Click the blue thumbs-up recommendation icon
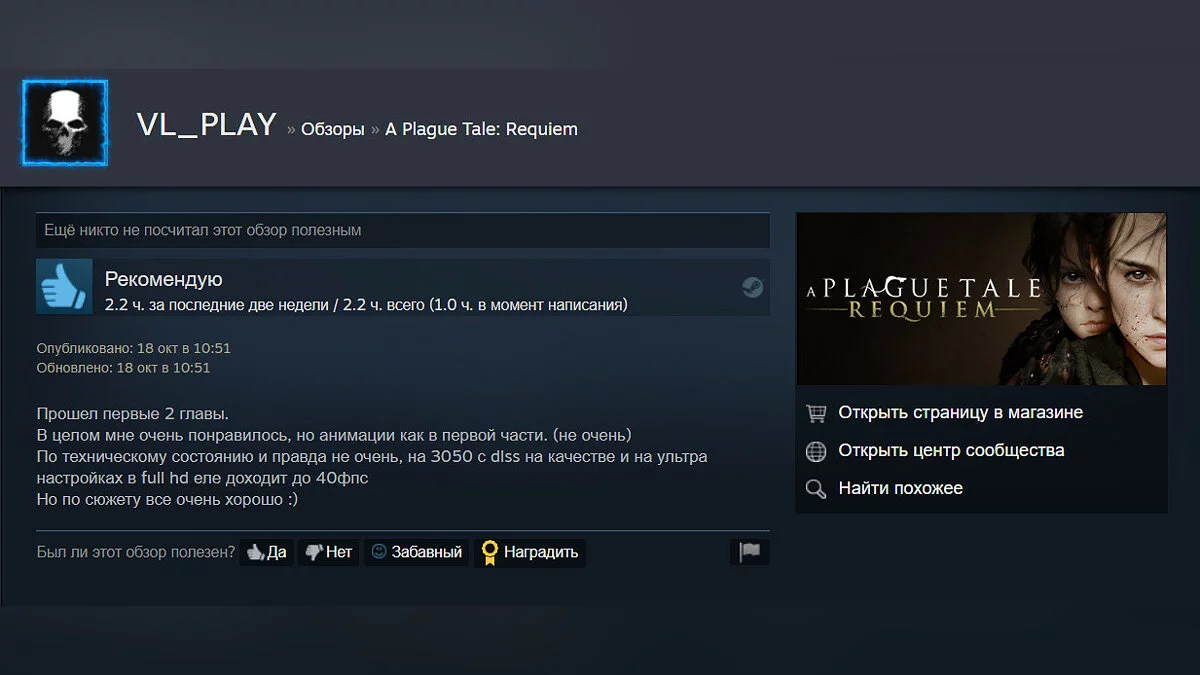Viewport: 1200px width, 675px height. (65, 287)
